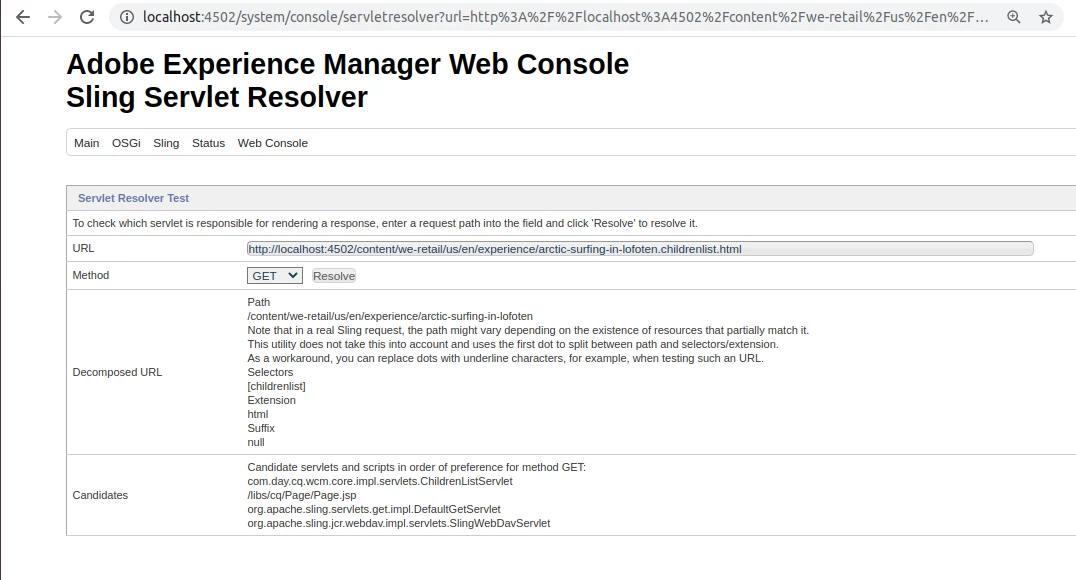Focus the browser address bar URL
This screenshot has width=1076, height=580.
565,17
